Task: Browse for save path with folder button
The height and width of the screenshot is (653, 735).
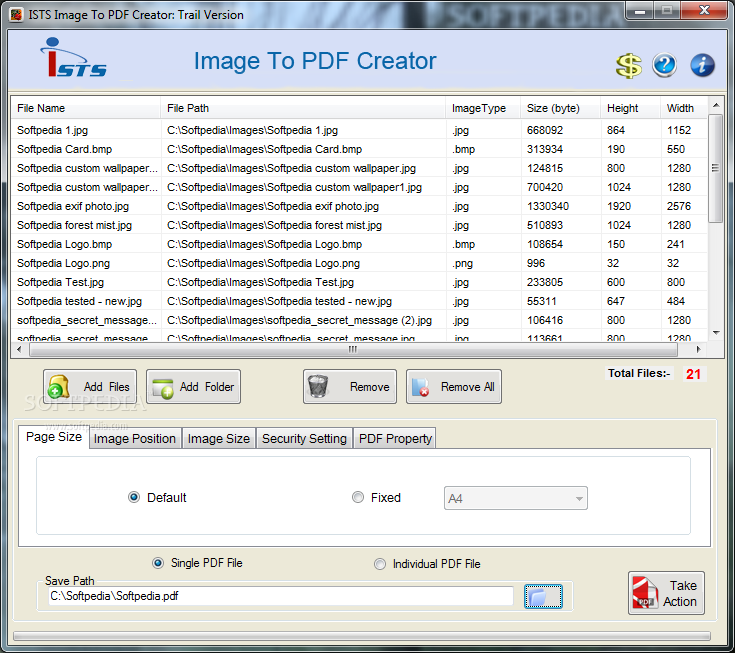Action: pos(543,597)
